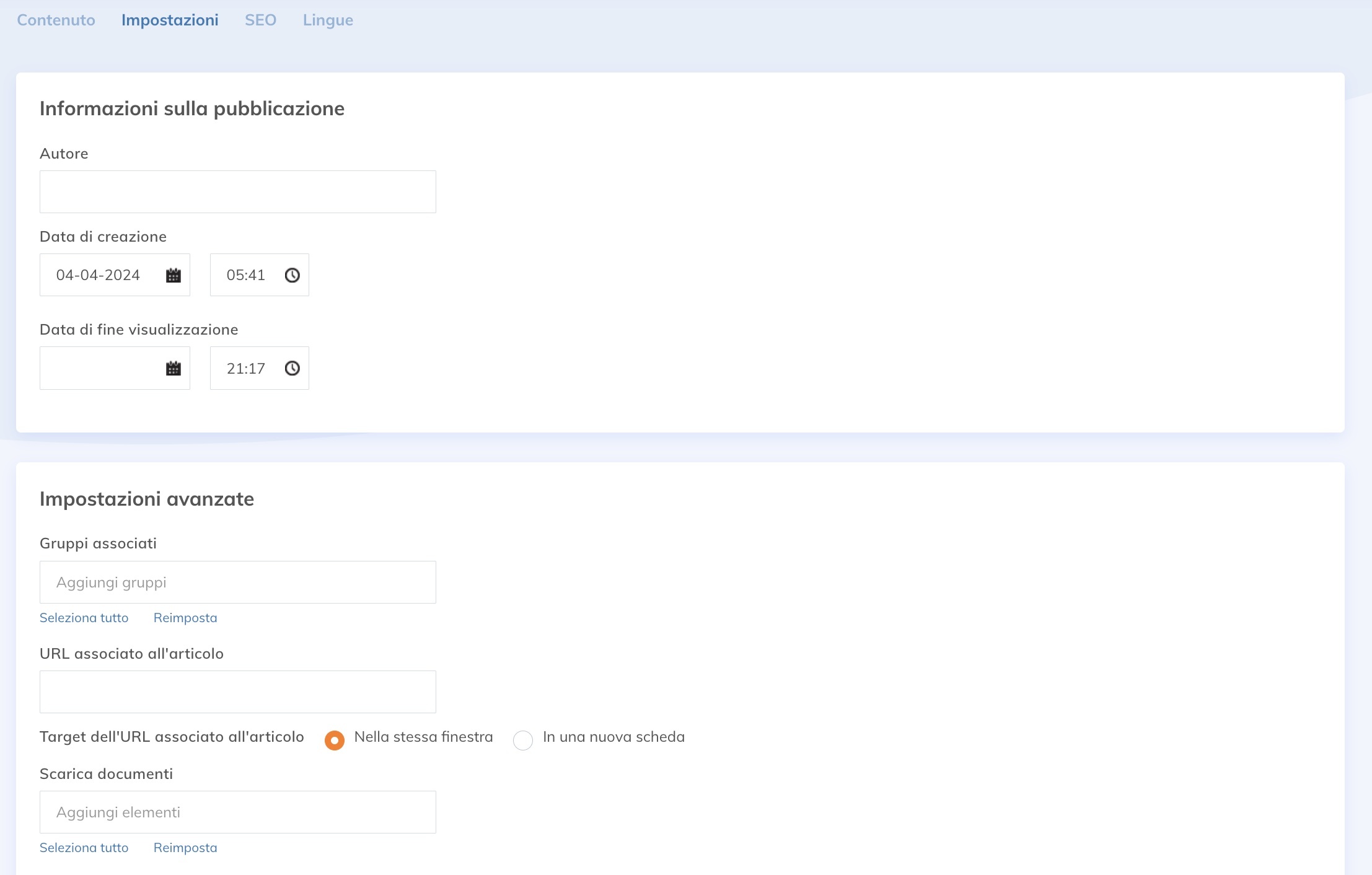Open the 'Aggiungi elementi' documents multiselect
The width and height of the screenshot is (1372, 875).
point(237,812)
